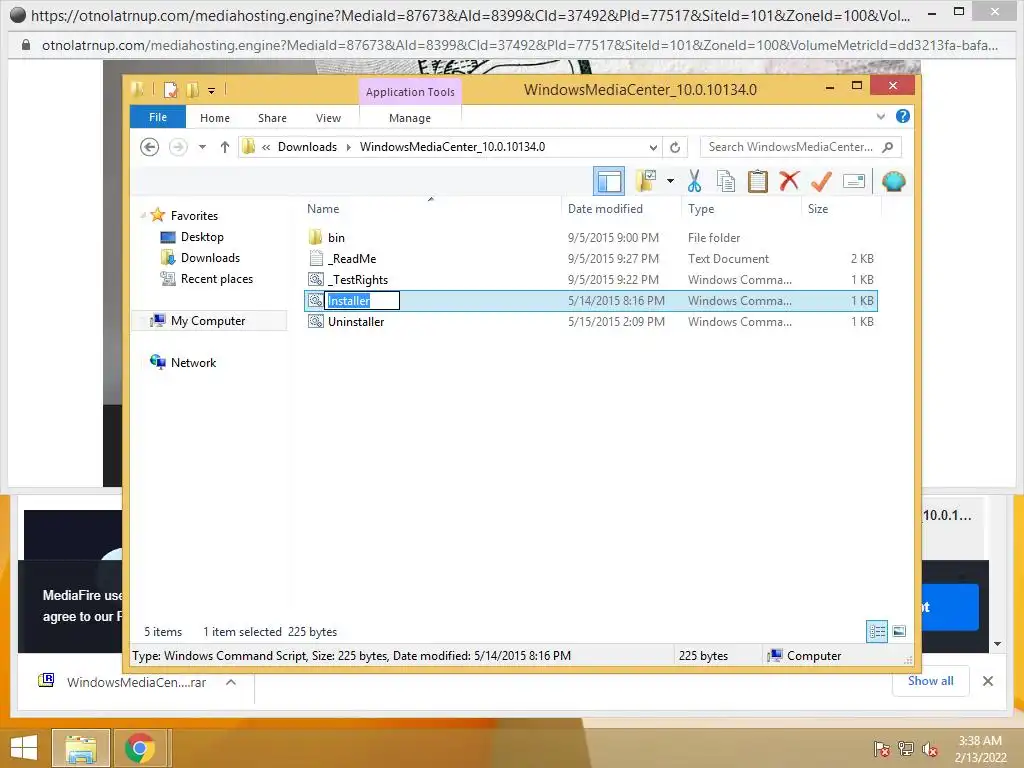Click the Cut scissors icon
1024x768 pixels.
[694, 181]
